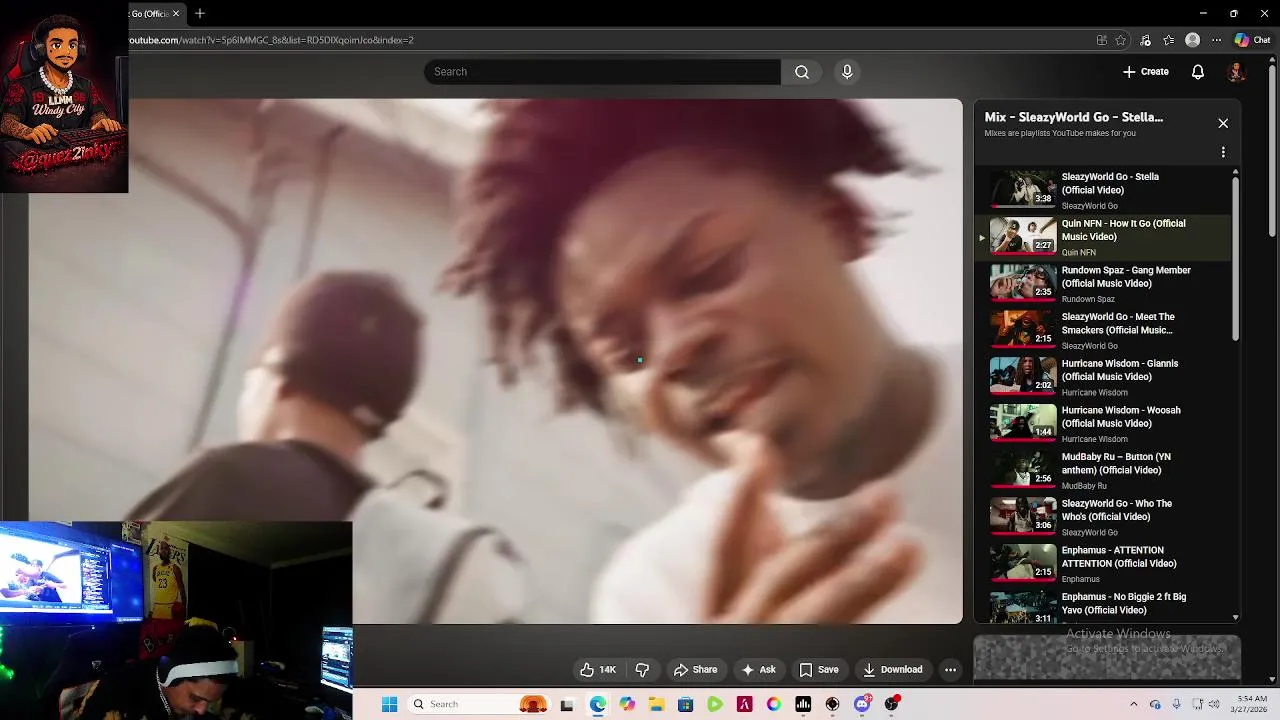
Task: Open the browser profile icon
Action: tap(1192, 40)
